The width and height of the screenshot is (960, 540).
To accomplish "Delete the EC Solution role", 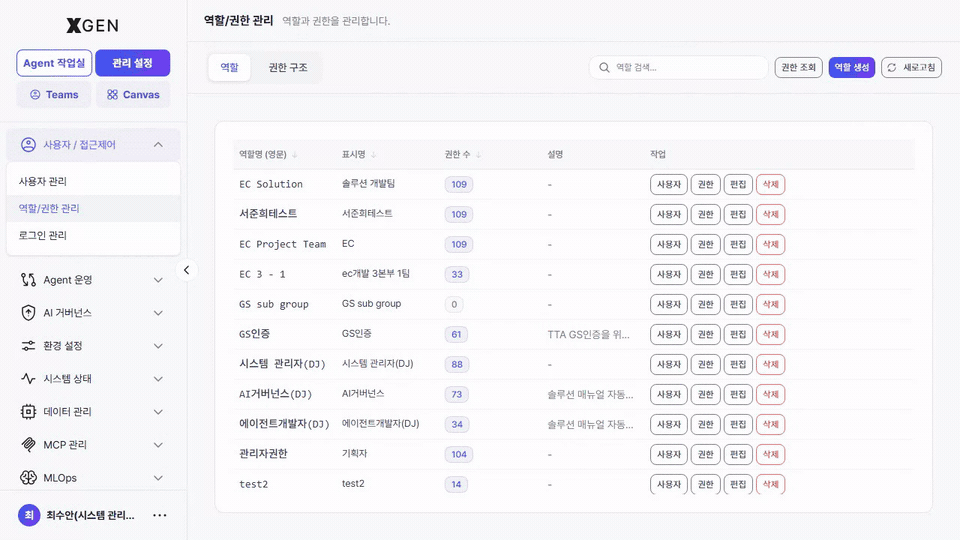I will coord(770,184).
